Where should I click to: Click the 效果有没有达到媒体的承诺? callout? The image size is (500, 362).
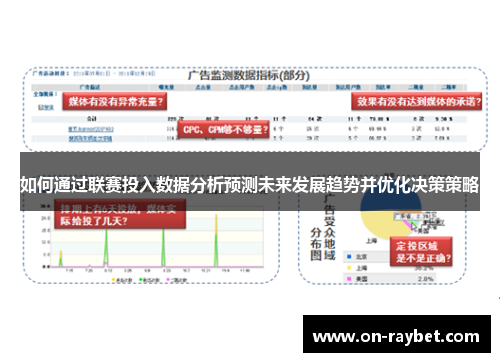417,101
